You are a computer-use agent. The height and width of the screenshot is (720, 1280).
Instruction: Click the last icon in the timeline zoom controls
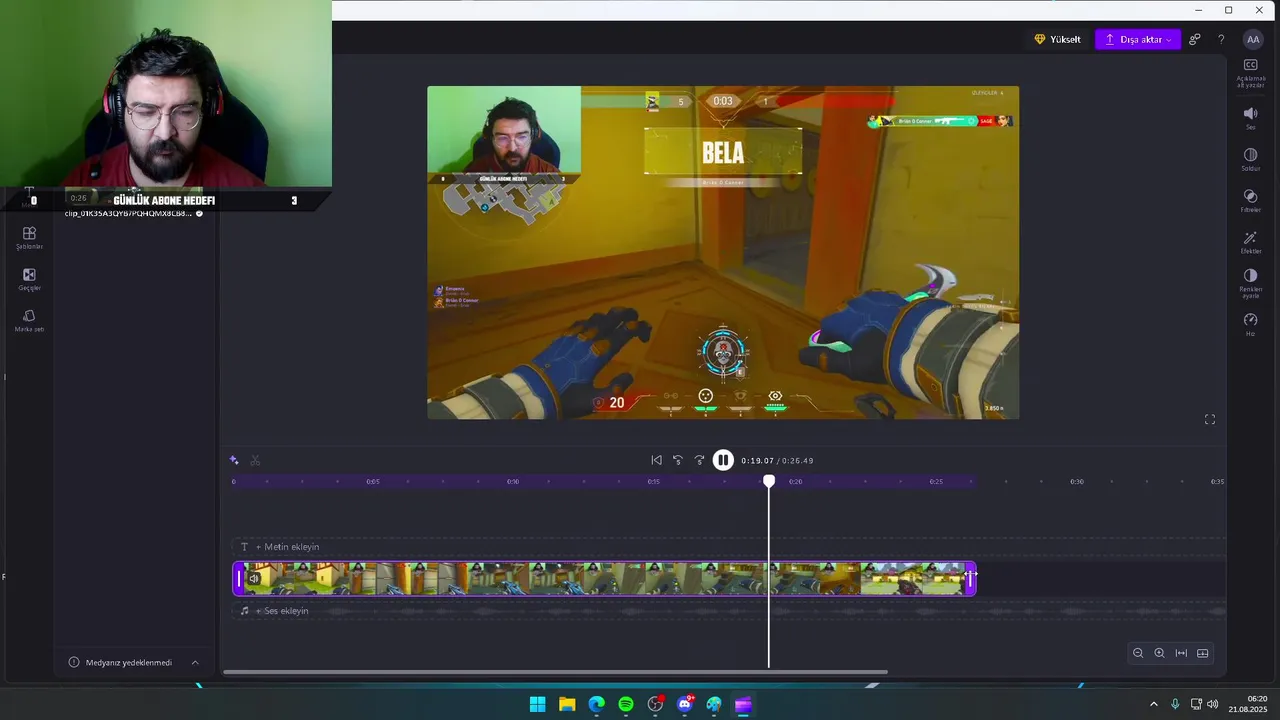(x=1203, y=653)
